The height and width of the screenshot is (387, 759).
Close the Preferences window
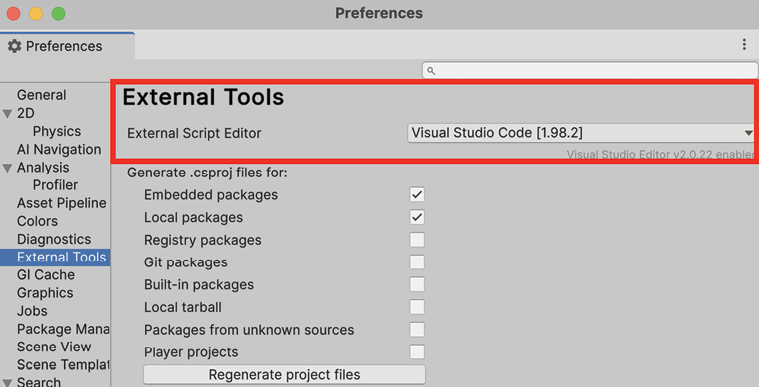click(x=14, y=14)
